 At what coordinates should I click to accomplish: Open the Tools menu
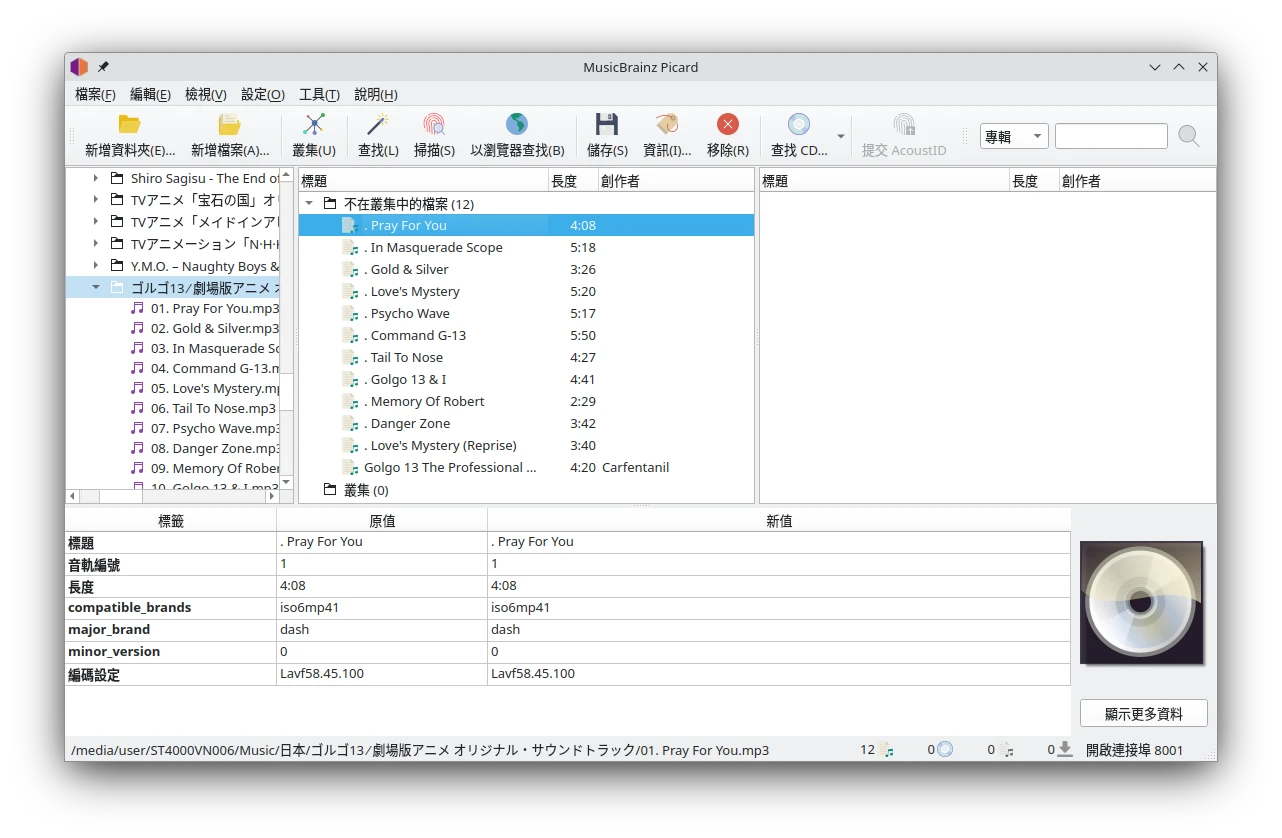[319, 94]
